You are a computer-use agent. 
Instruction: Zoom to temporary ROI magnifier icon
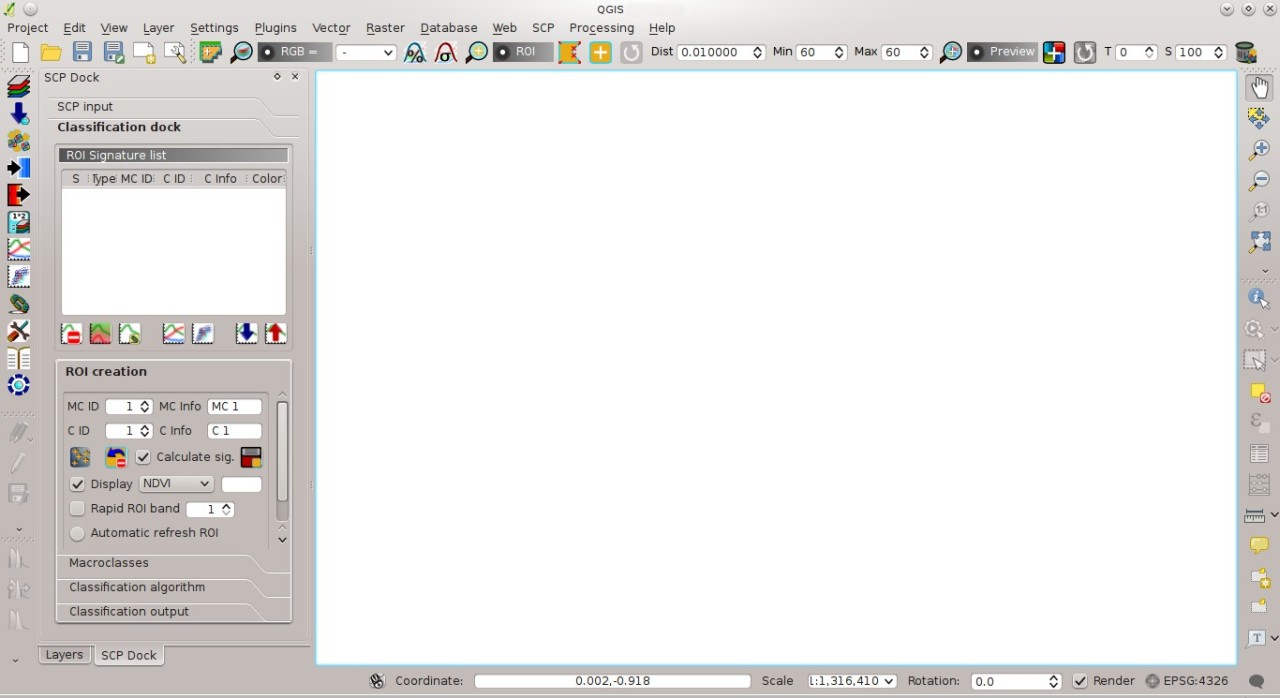coord(477,52)
